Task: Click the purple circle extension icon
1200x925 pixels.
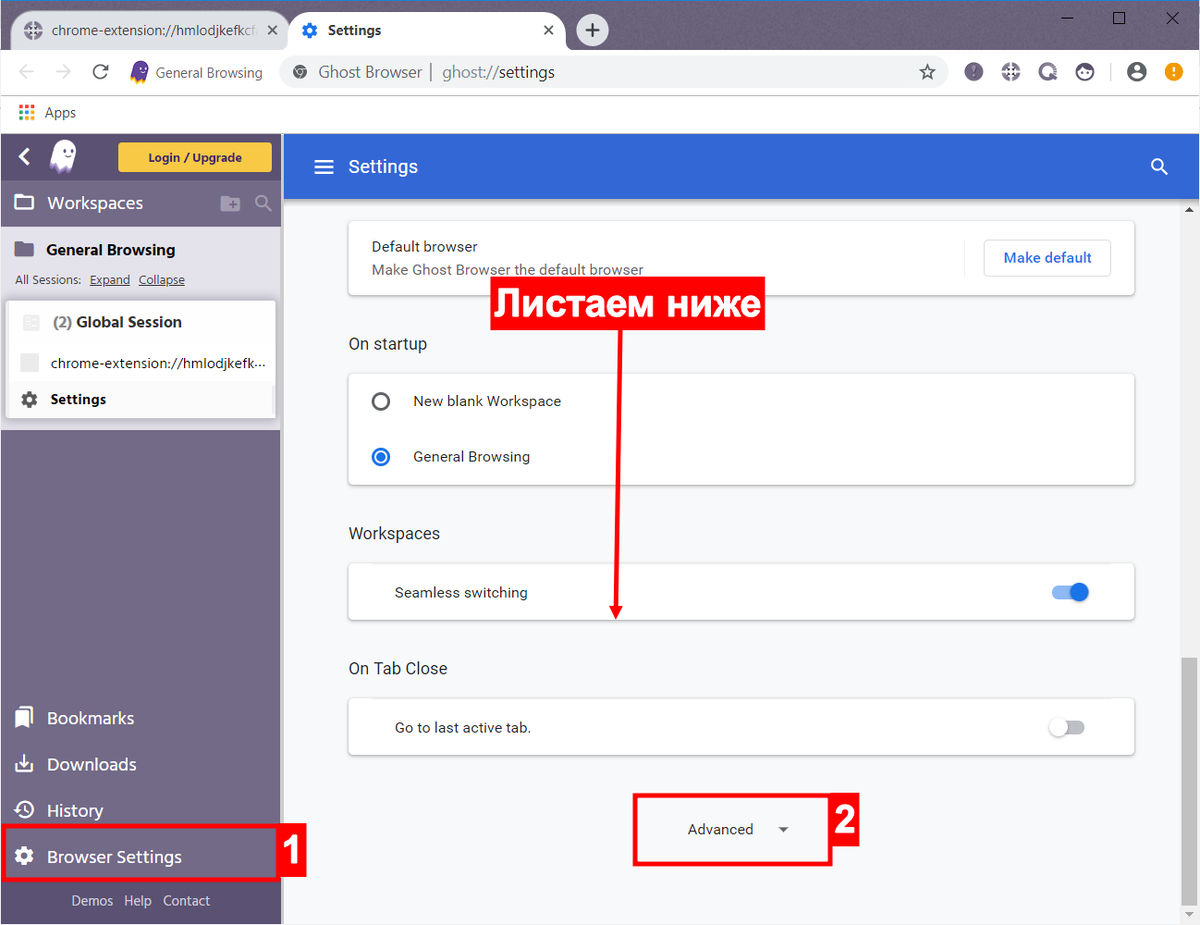Action: coord(974,72)
